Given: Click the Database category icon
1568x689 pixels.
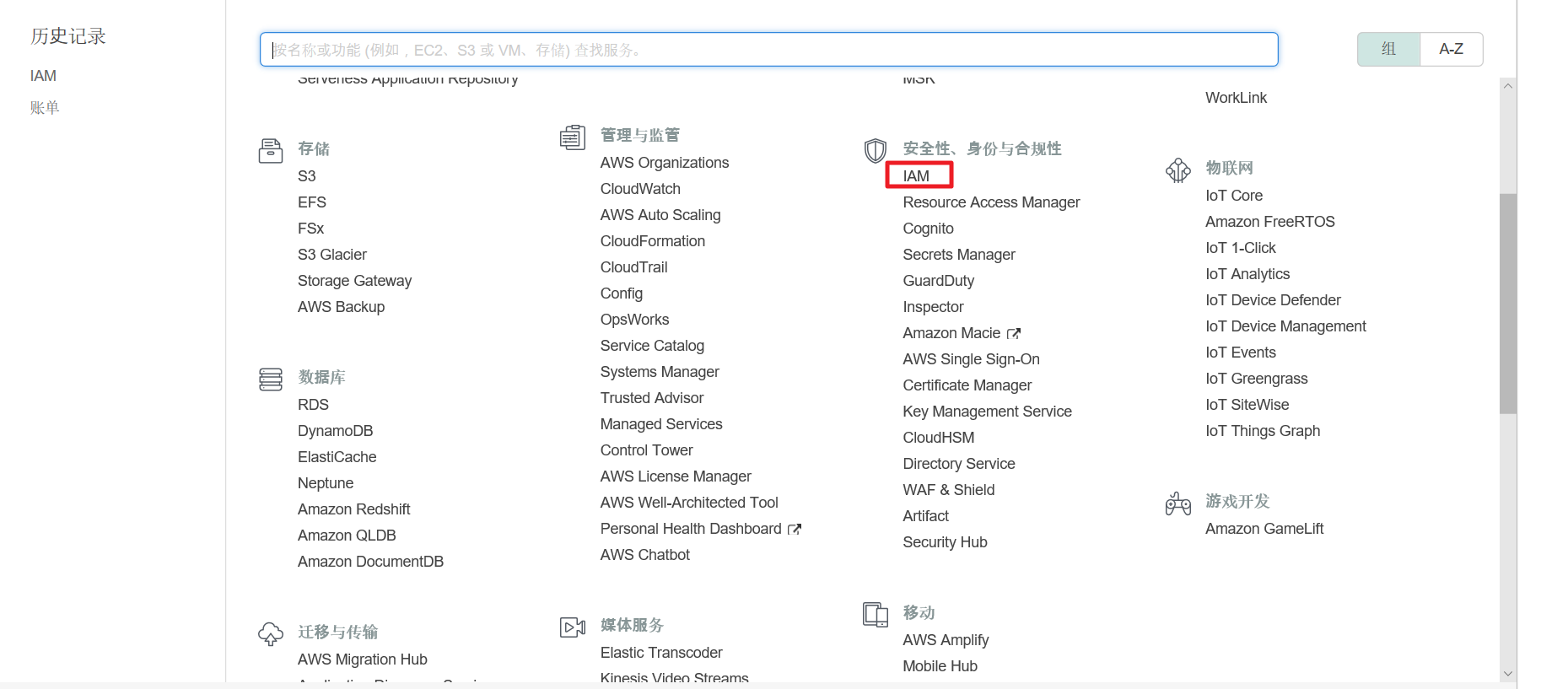Looking at the screenshot, I should coord(270,379).
